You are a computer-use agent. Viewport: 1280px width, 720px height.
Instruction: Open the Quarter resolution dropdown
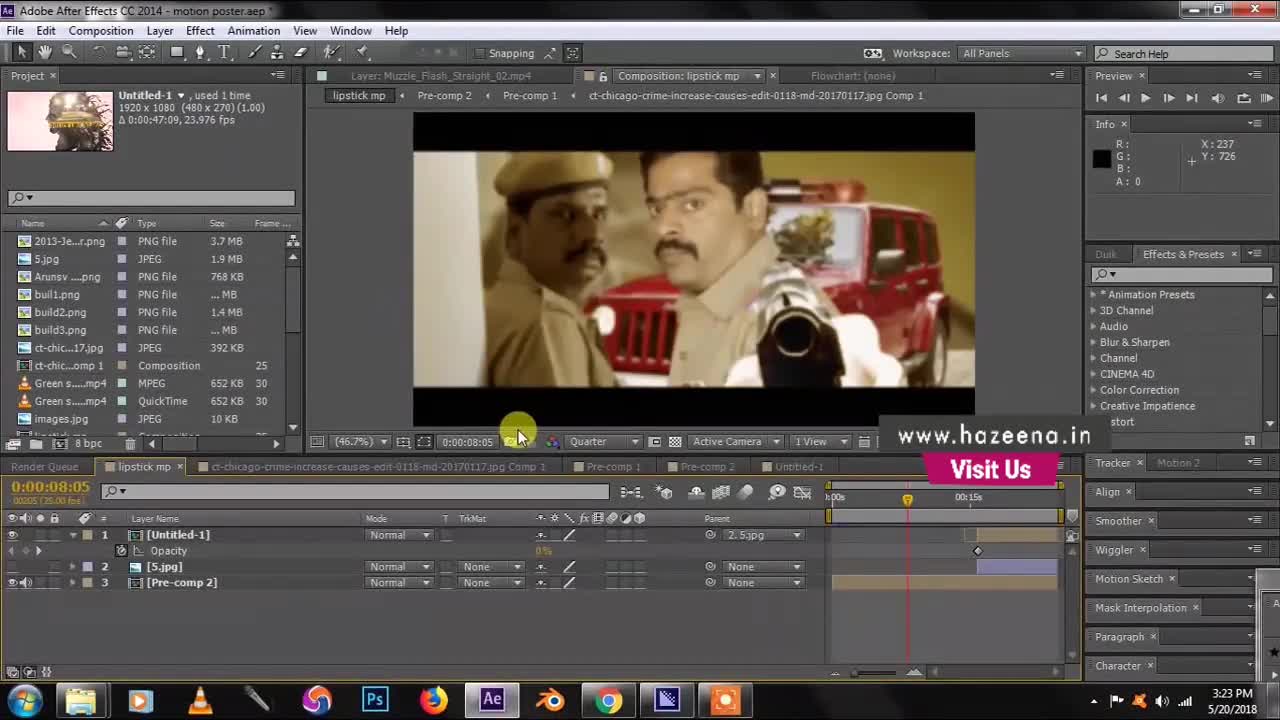coord(604,442)
